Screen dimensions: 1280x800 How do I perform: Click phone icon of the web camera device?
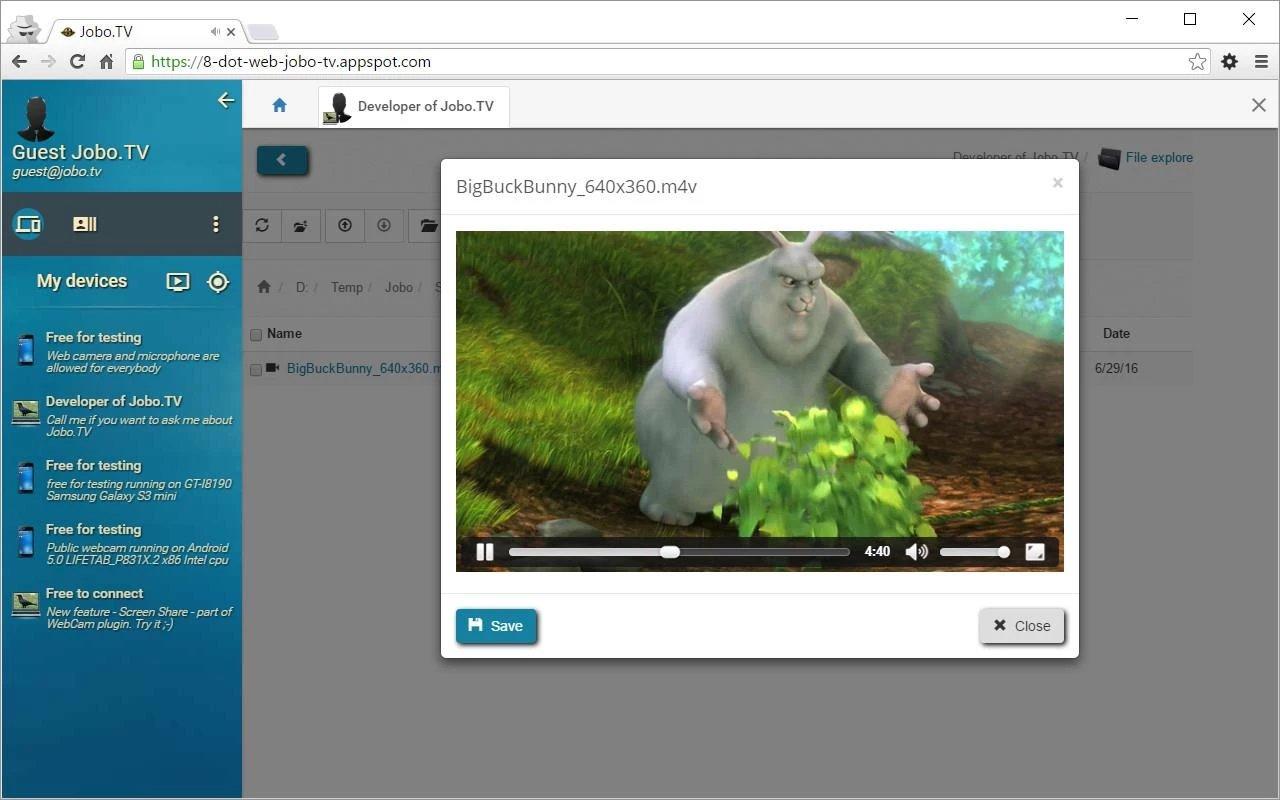26,350
